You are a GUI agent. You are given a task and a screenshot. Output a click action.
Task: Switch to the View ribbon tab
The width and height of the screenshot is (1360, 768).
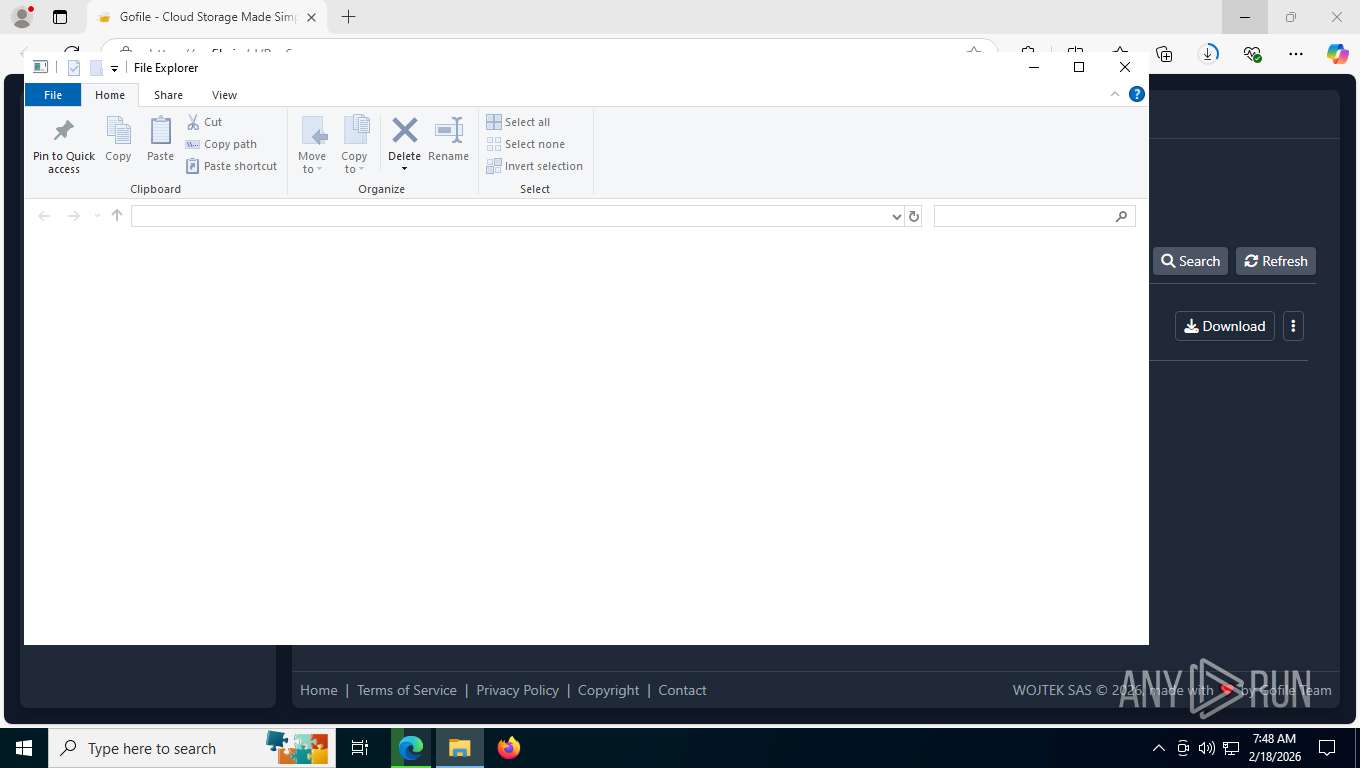coord(224,95)
